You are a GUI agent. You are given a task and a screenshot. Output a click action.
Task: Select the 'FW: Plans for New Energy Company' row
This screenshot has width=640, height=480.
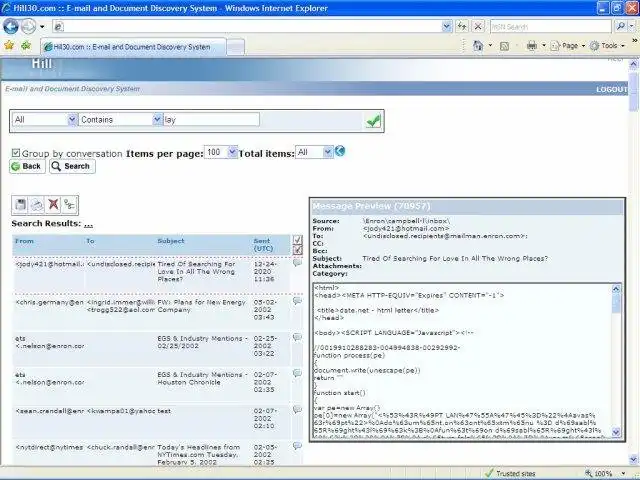pos(151,313)
